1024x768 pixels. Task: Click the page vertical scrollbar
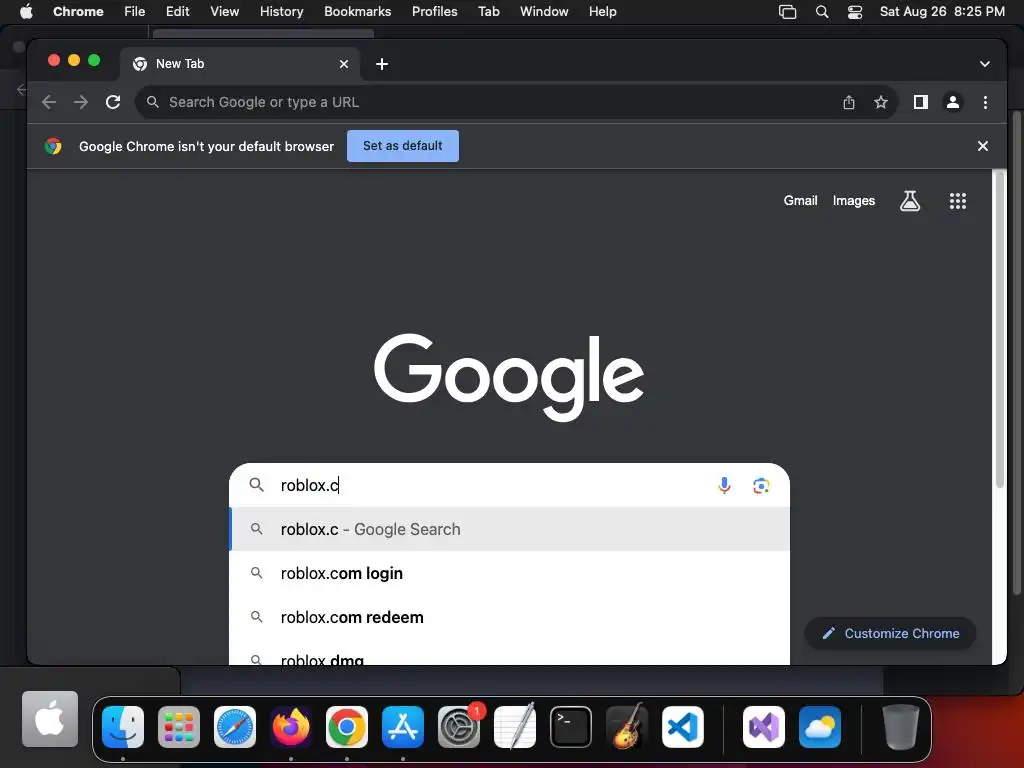[999, 330]
